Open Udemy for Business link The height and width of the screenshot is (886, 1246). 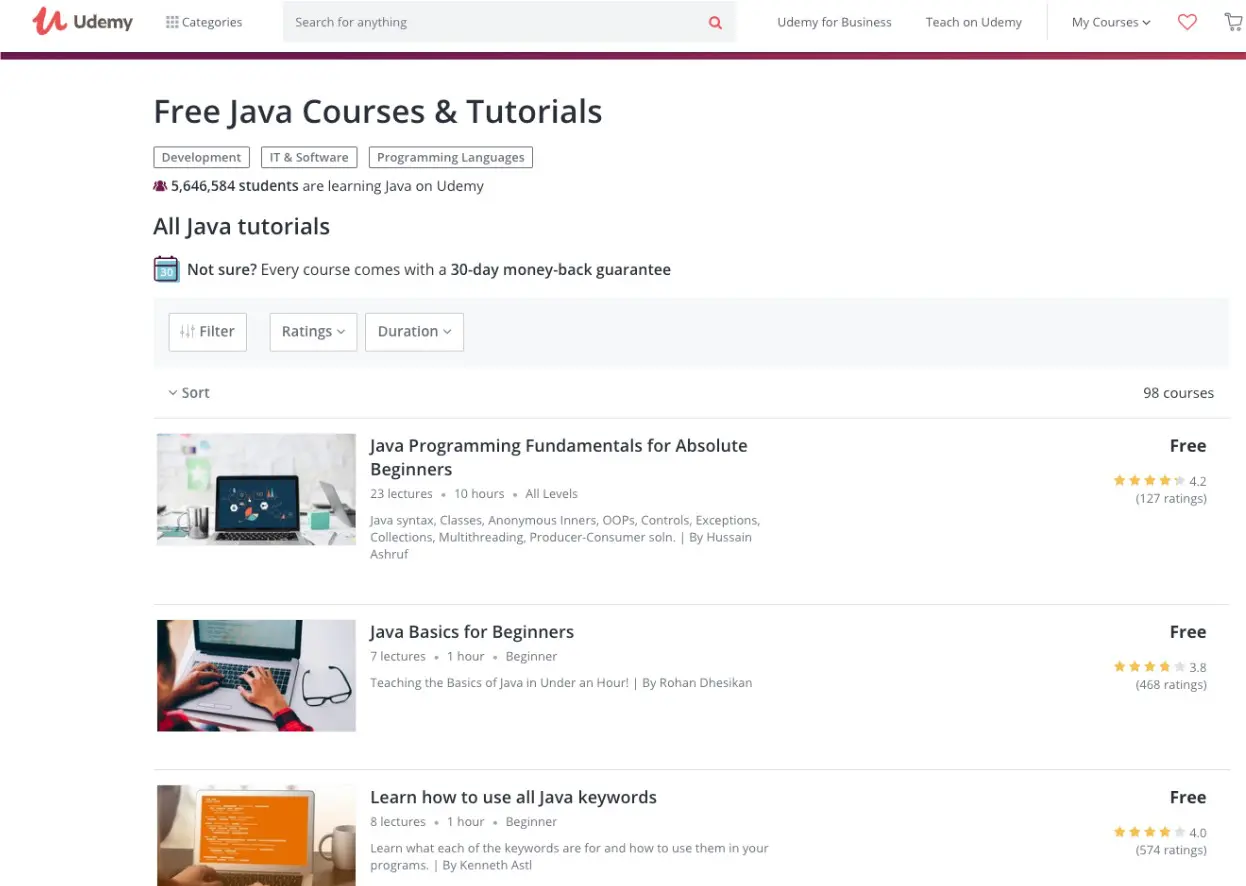pyautogui.click(x=834, y=22)
